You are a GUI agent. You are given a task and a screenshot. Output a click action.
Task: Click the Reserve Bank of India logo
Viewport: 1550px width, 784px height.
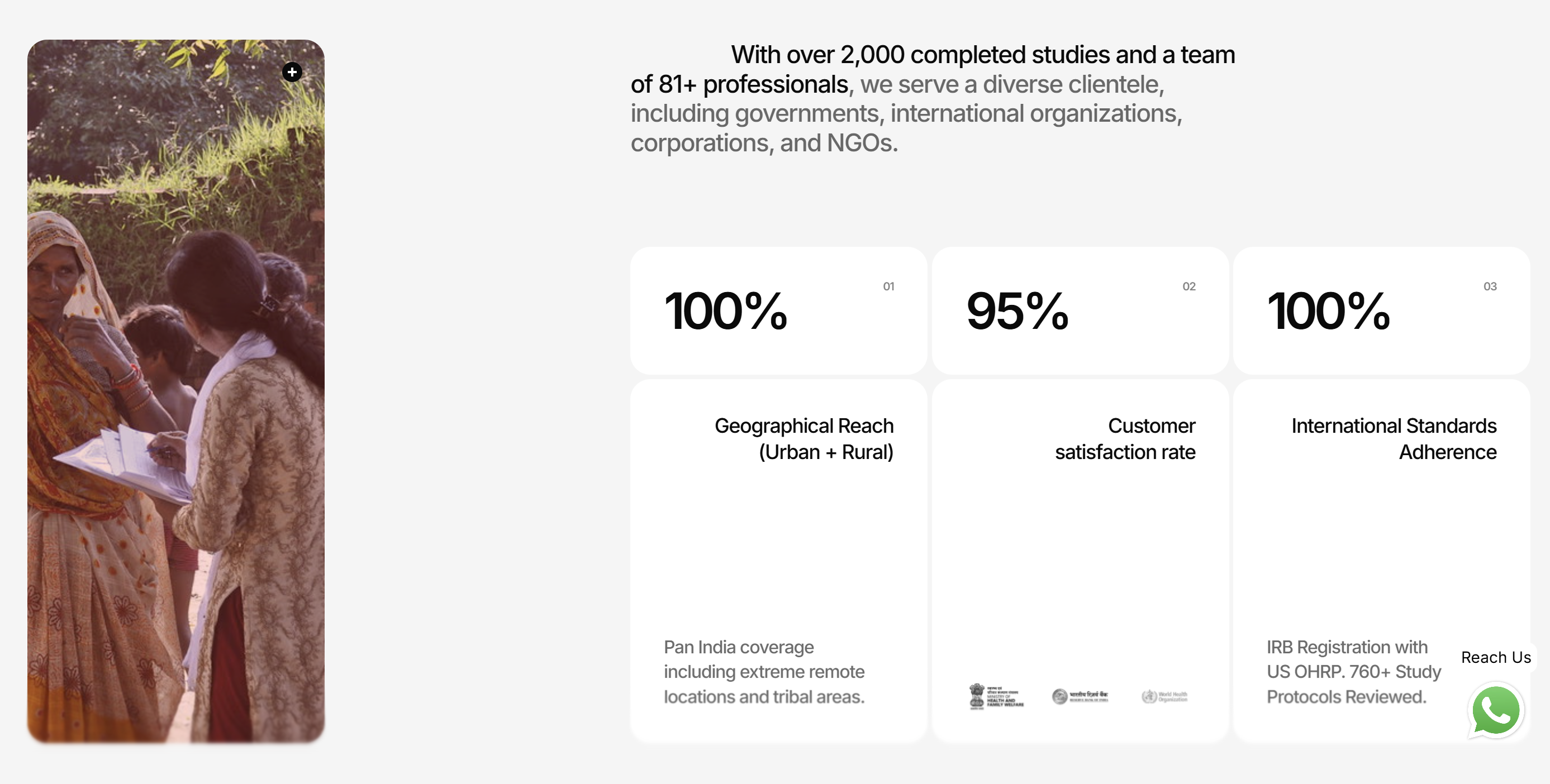1080,696
